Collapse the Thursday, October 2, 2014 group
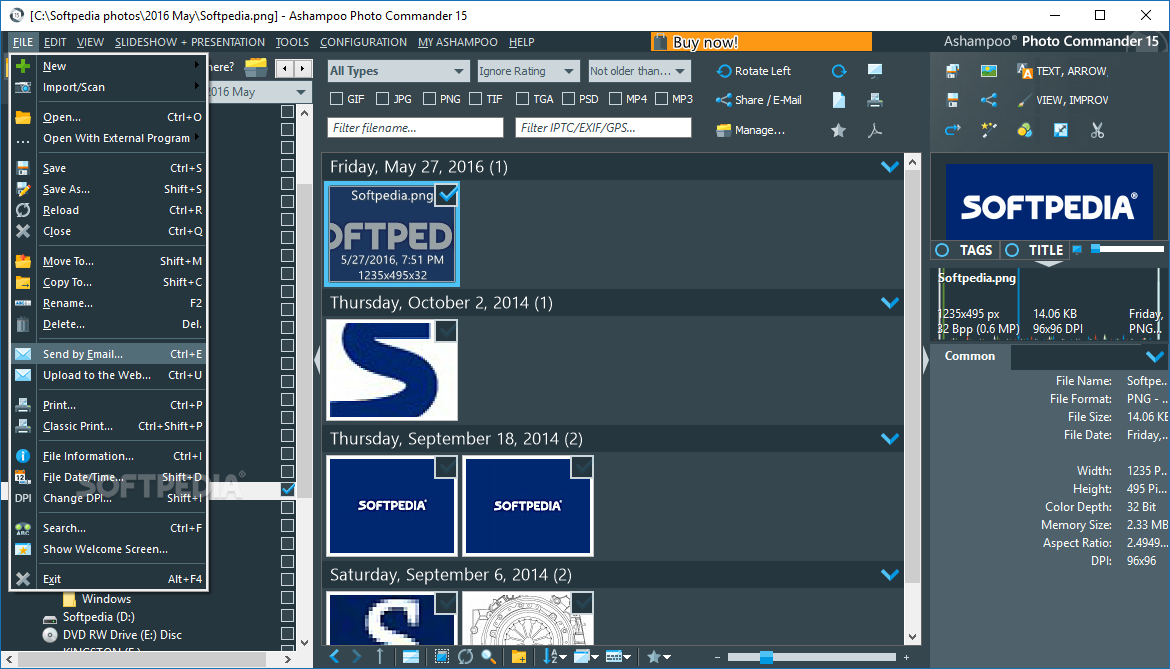1170x669 pixels. [x=889, y=303]
